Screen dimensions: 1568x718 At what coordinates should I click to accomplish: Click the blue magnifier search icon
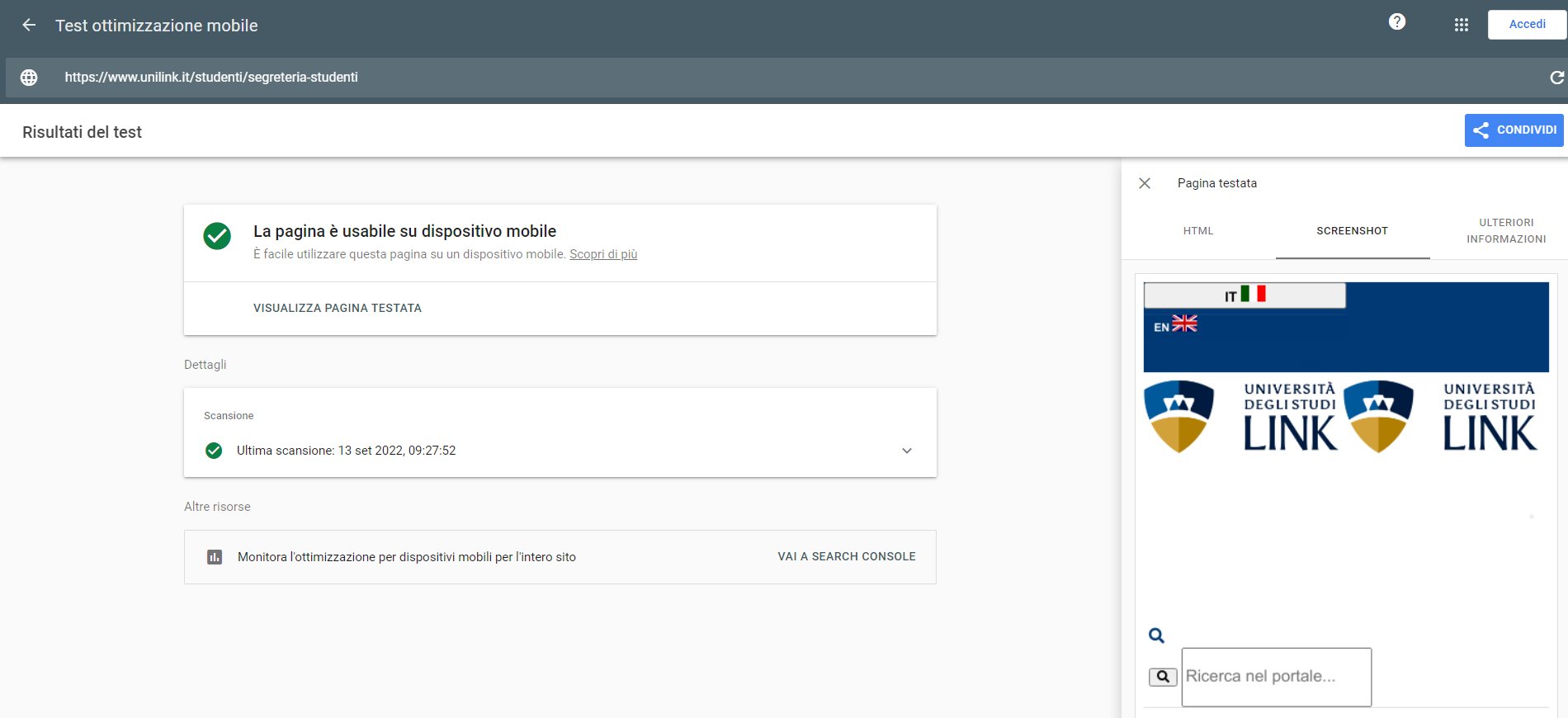[x=1156, y=635]
